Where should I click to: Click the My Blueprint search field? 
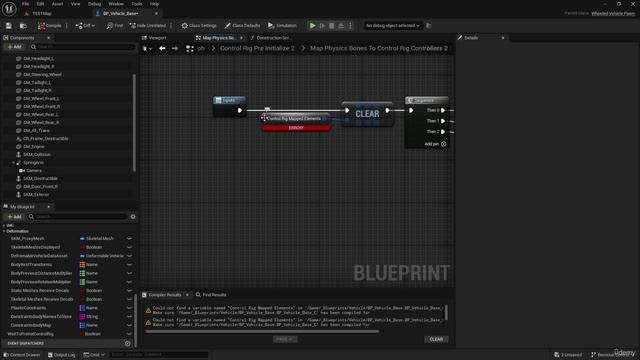coord(78,217)
